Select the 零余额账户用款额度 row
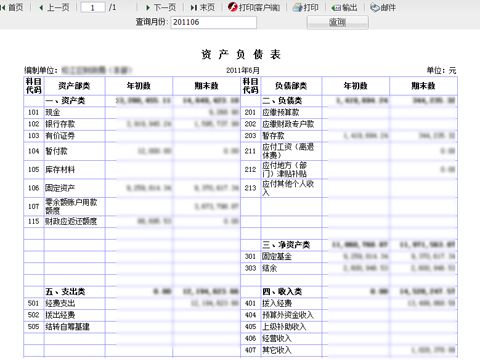The image size is (480, 361). (132, 206)
